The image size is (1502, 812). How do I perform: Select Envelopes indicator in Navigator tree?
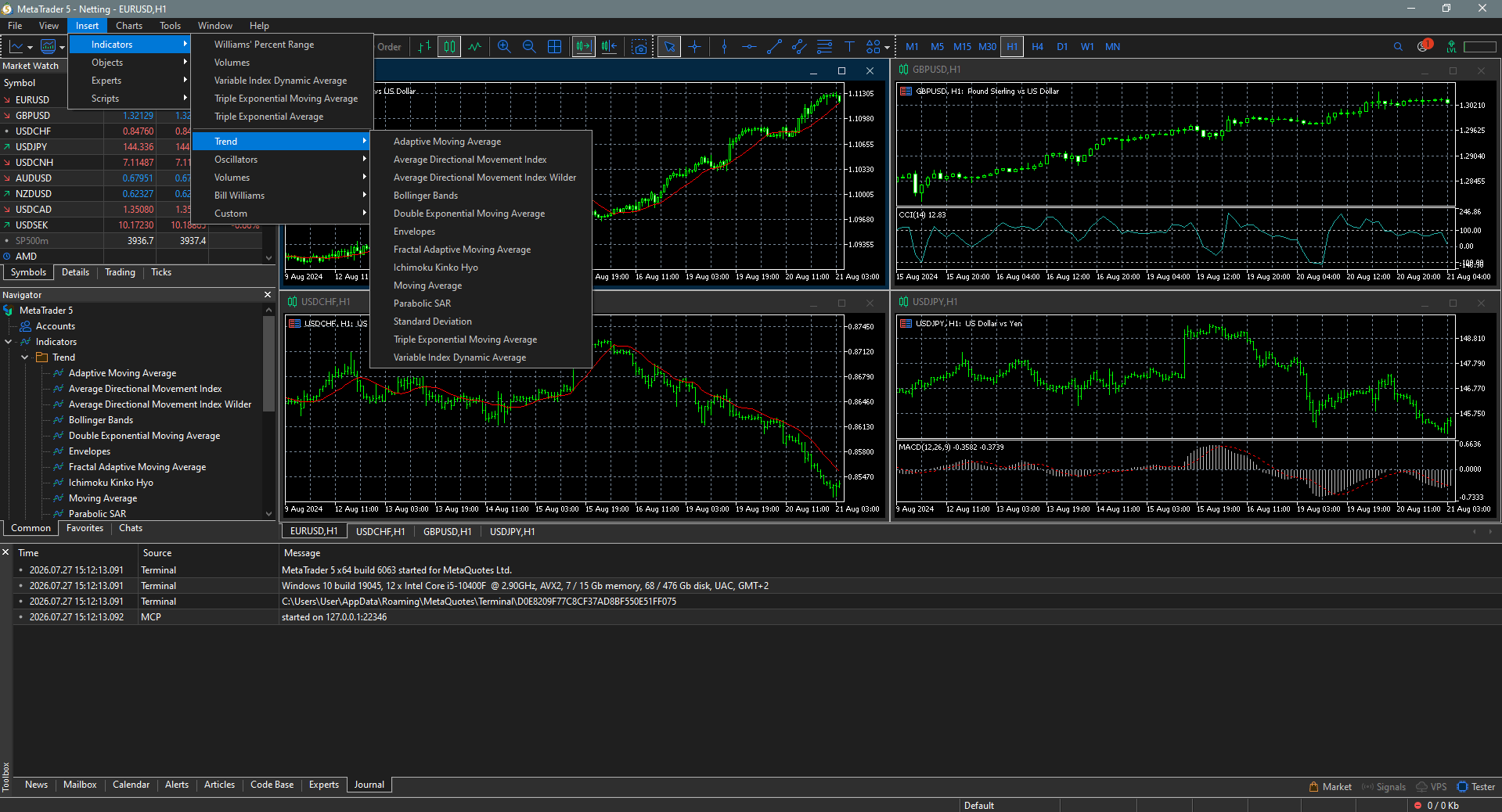coord(89,451)
